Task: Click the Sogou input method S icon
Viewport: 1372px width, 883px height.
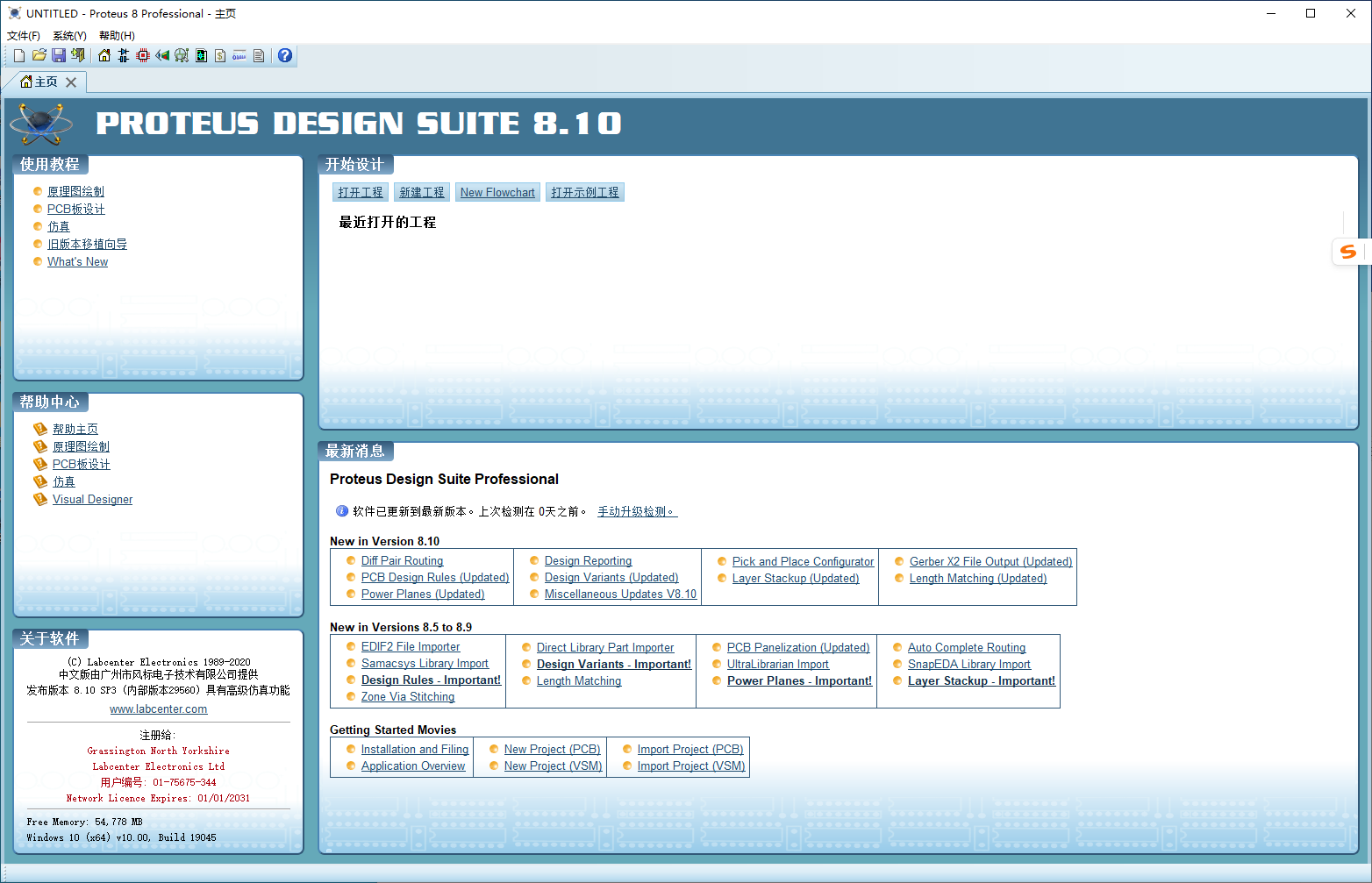Action: coord(1348,252)
